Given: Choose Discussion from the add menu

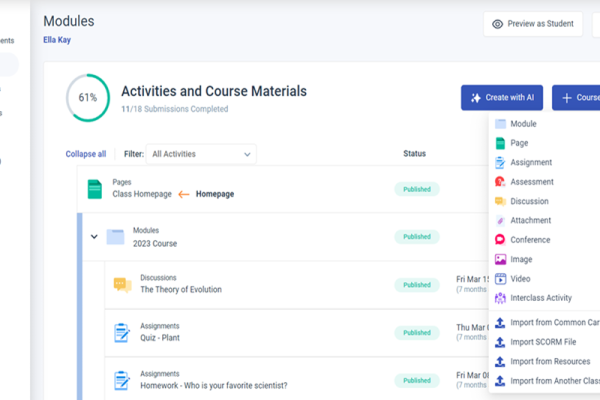Looking at the screenshot, I should tap(529, 201).
